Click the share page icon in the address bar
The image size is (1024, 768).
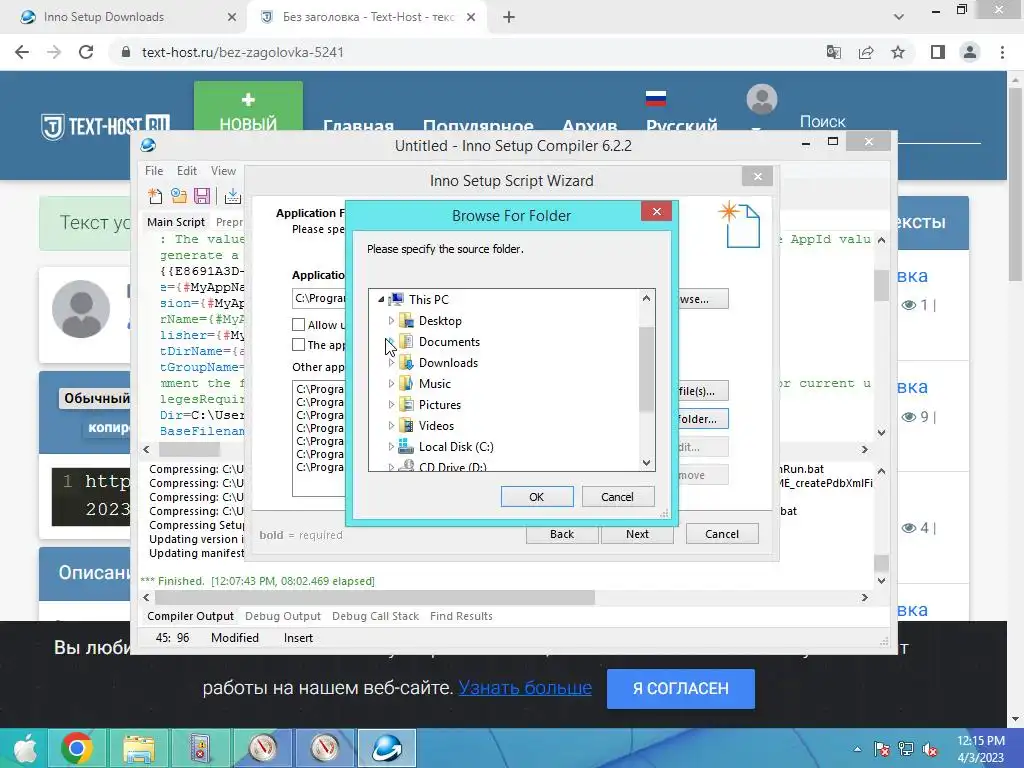point(866,52)
